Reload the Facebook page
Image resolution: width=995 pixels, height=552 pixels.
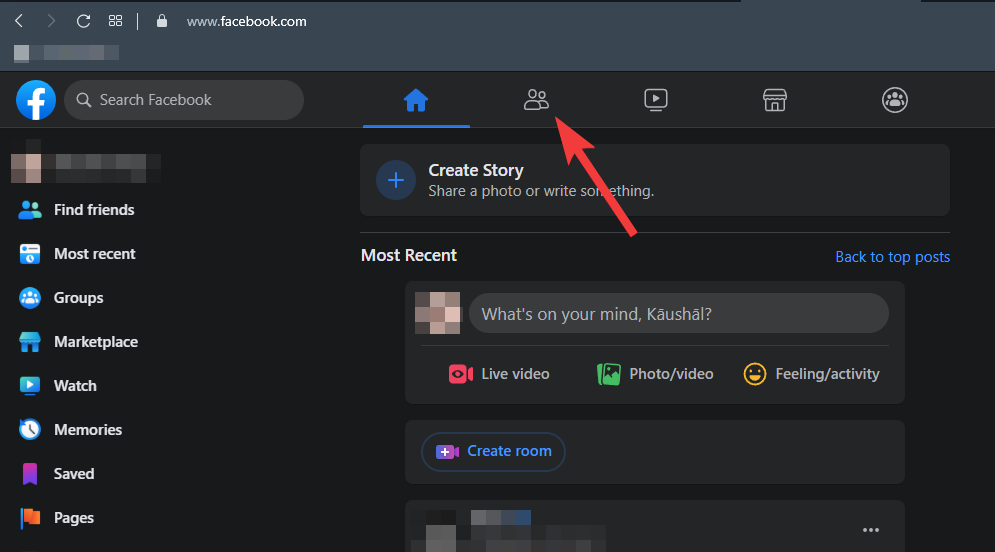click(83, 21)
